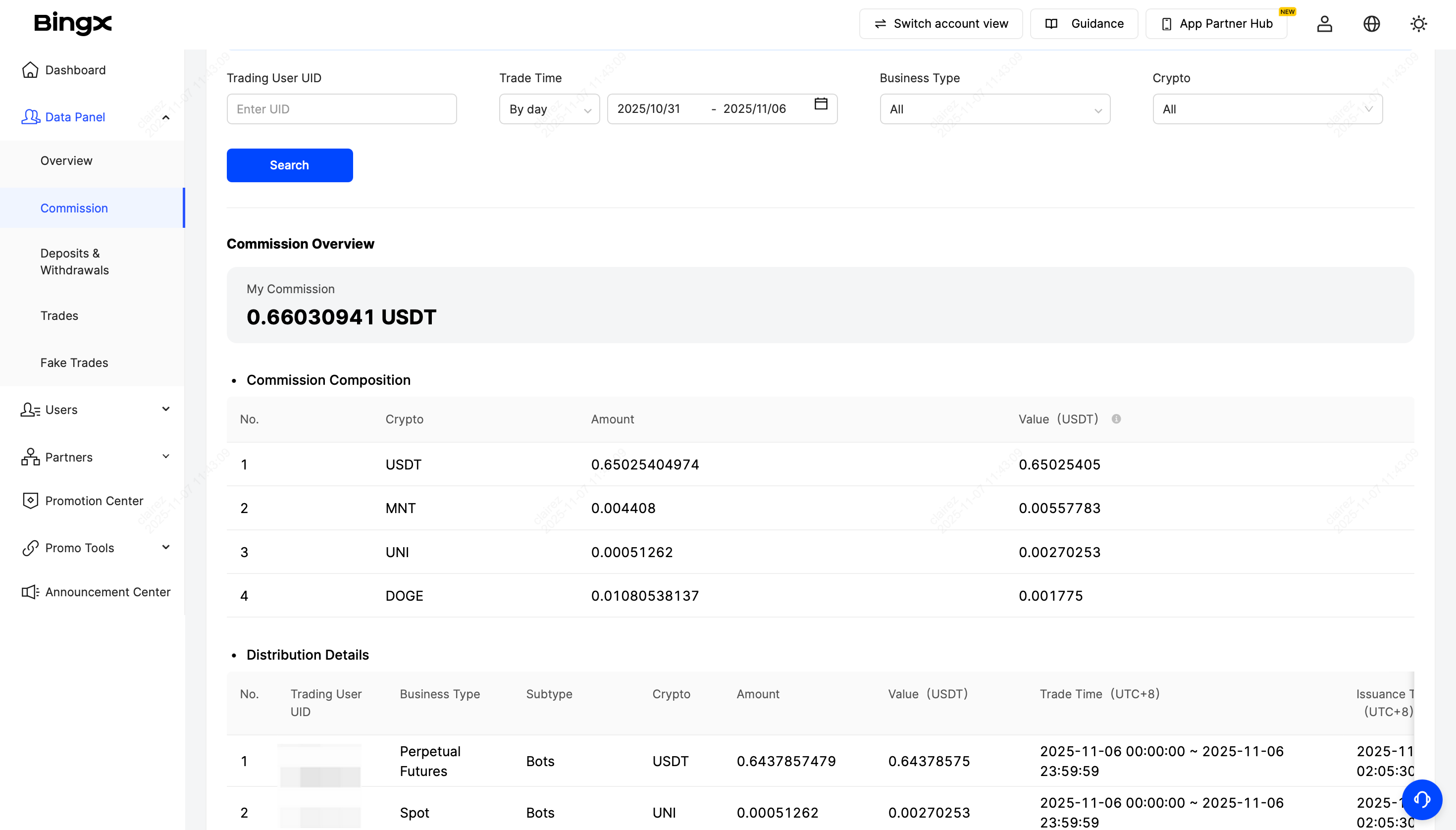
Task: Open the language globe icon
Action: pyautogui.click(x=1371, y=24)
